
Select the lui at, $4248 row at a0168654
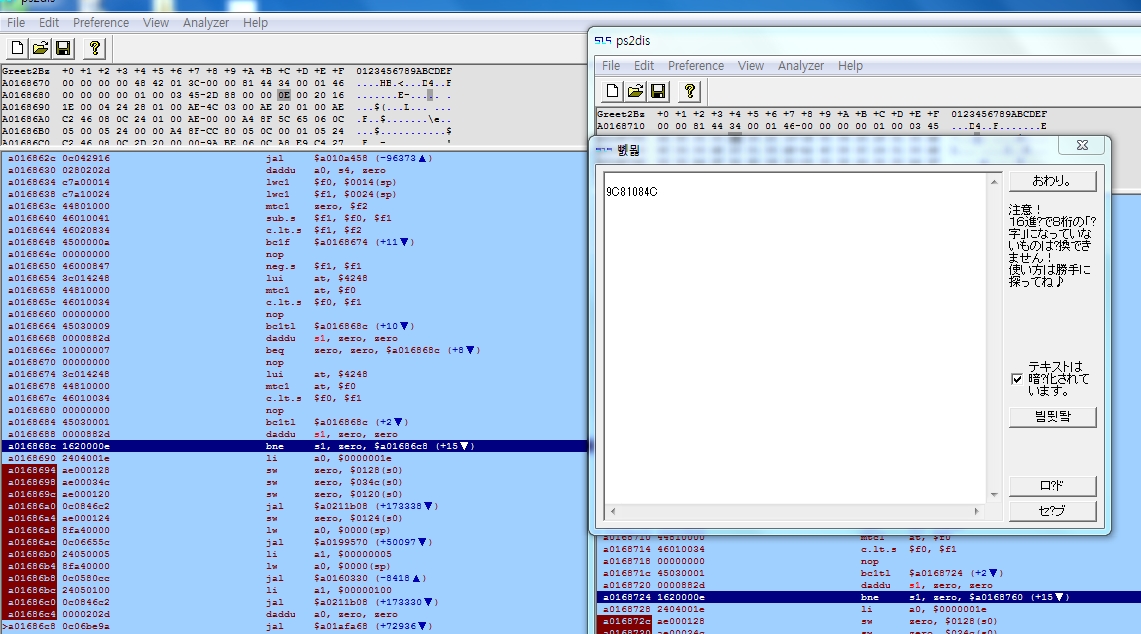point(294,278)
